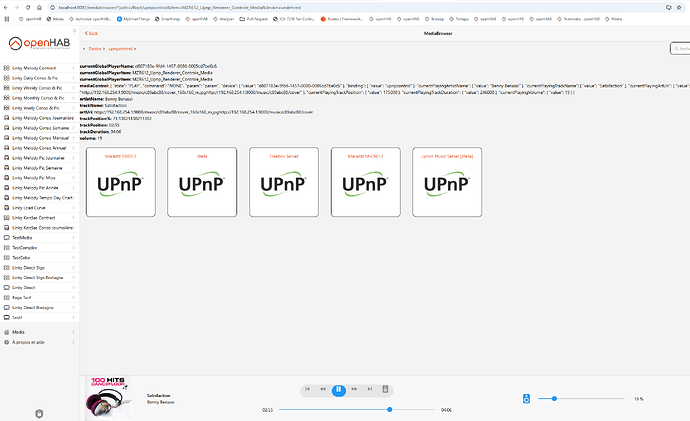Screen dimensions: 690x421
Task: Click icon beside Linky Melody Pic Journalier
Action: click(7, 158)
